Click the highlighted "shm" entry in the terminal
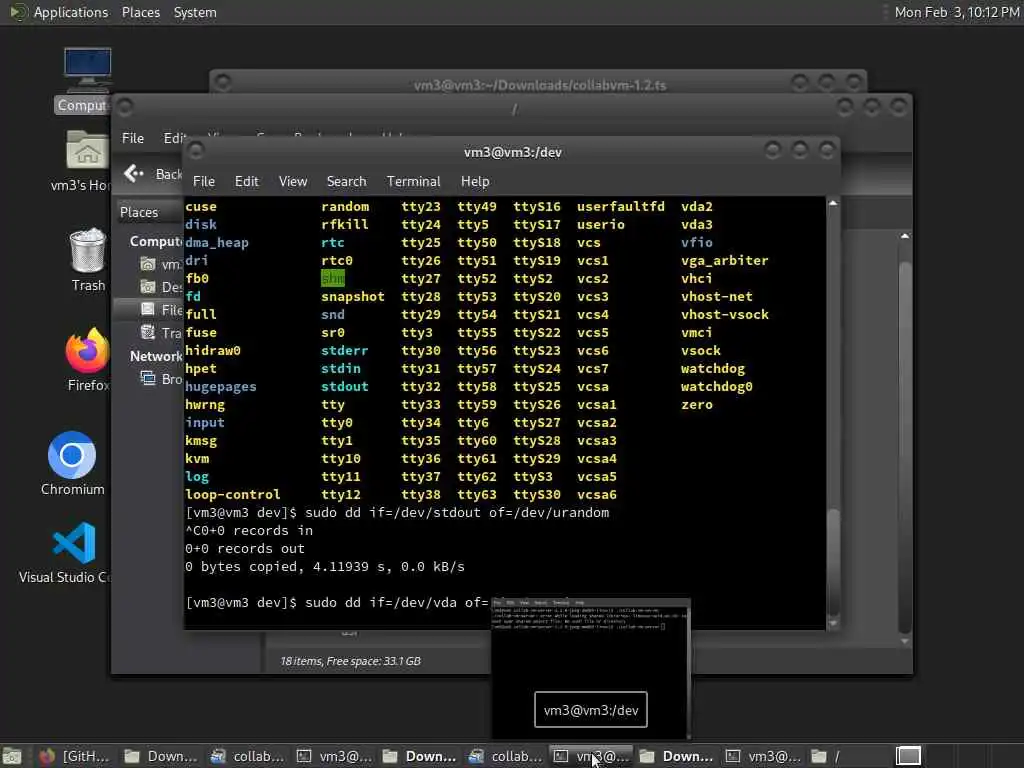This screenshot has width=1024, height=768. 332,278
